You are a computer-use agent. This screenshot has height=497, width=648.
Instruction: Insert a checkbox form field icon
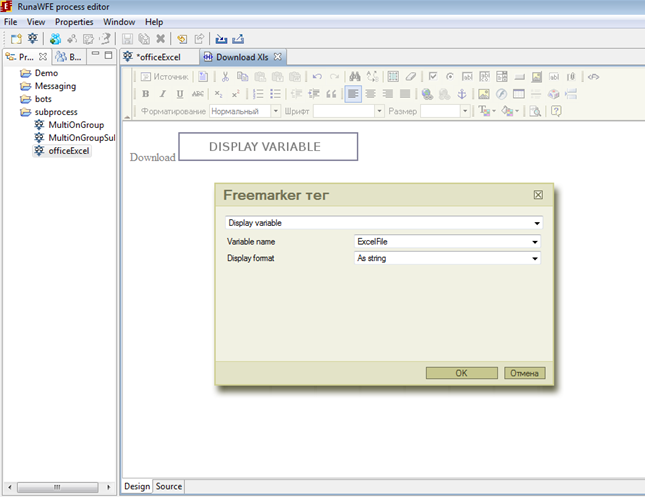tap(433, 76)
